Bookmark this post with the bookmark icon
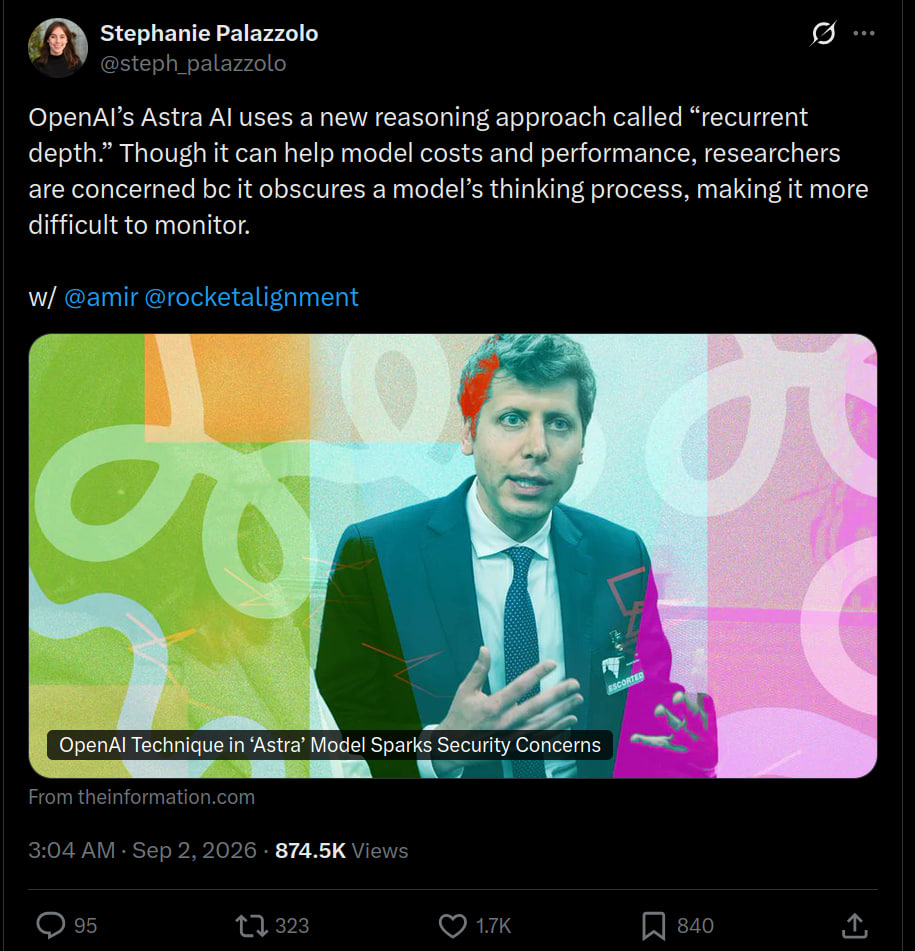 (x=654, y=926)
